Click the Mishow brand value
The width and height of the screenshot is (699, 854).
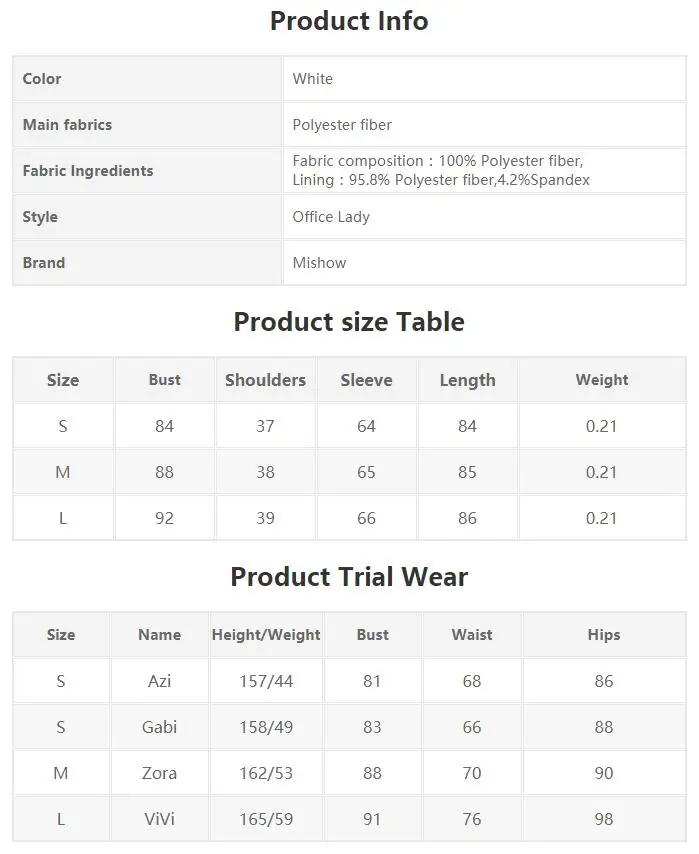click(319, 263)
